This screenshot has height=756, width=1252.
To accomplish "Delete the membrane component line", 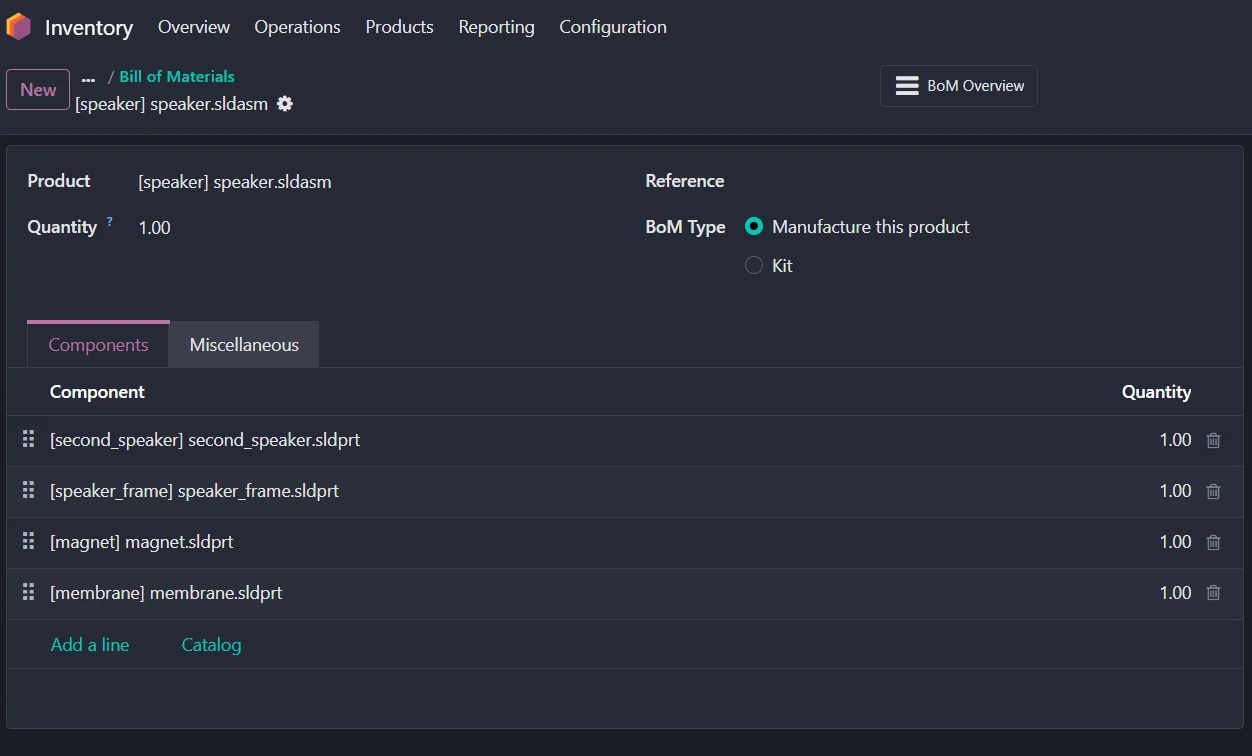I will 1213,593.
